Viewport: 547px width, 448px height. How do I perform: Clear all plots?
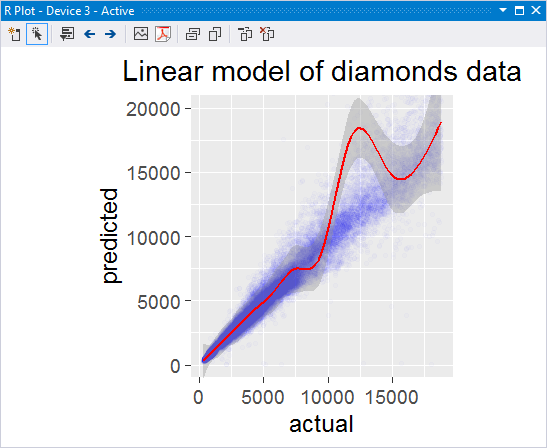pyautogui.click(x=267, y=34)
